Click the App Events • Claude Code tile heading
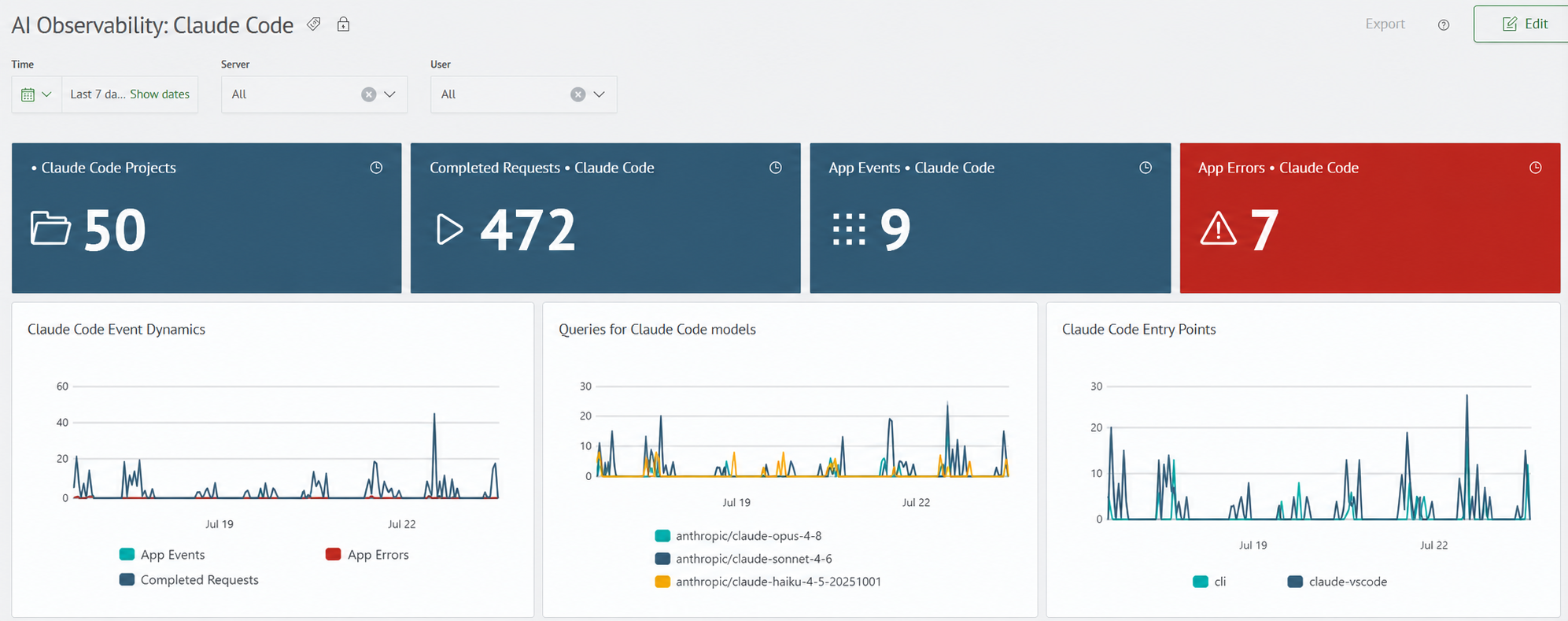 pos(911,168)
